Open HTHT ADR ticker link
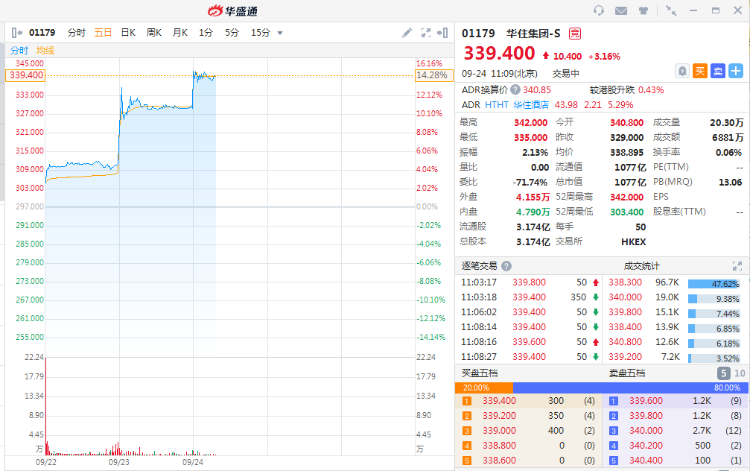The height and width of the screenshot is (471, 750). [x=496, y=105]
